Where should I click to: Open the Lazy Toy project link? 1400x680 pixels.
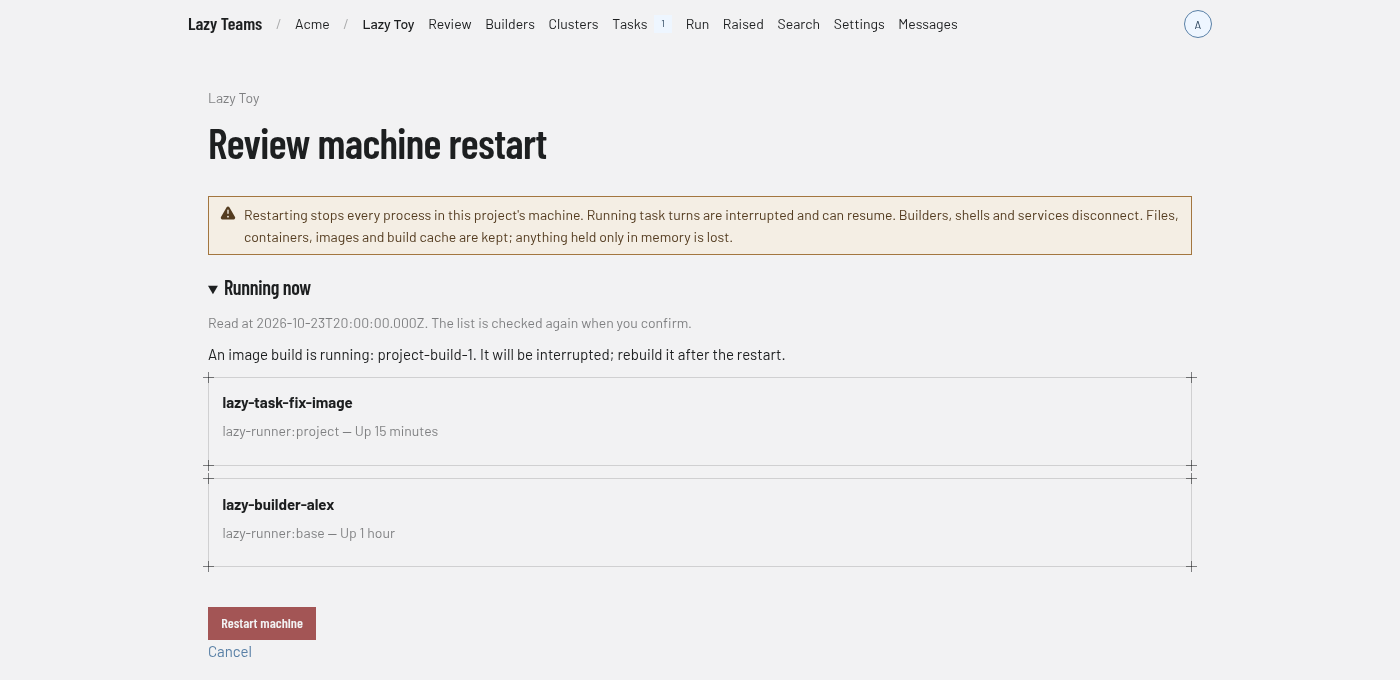click(388, 24)
